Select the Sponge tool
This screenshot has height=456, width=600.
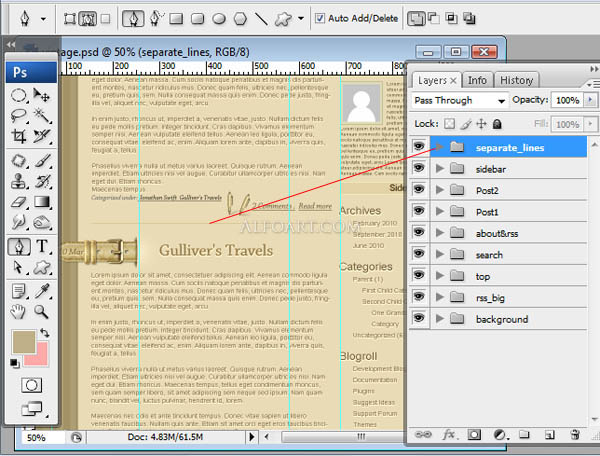pos(42,222)
